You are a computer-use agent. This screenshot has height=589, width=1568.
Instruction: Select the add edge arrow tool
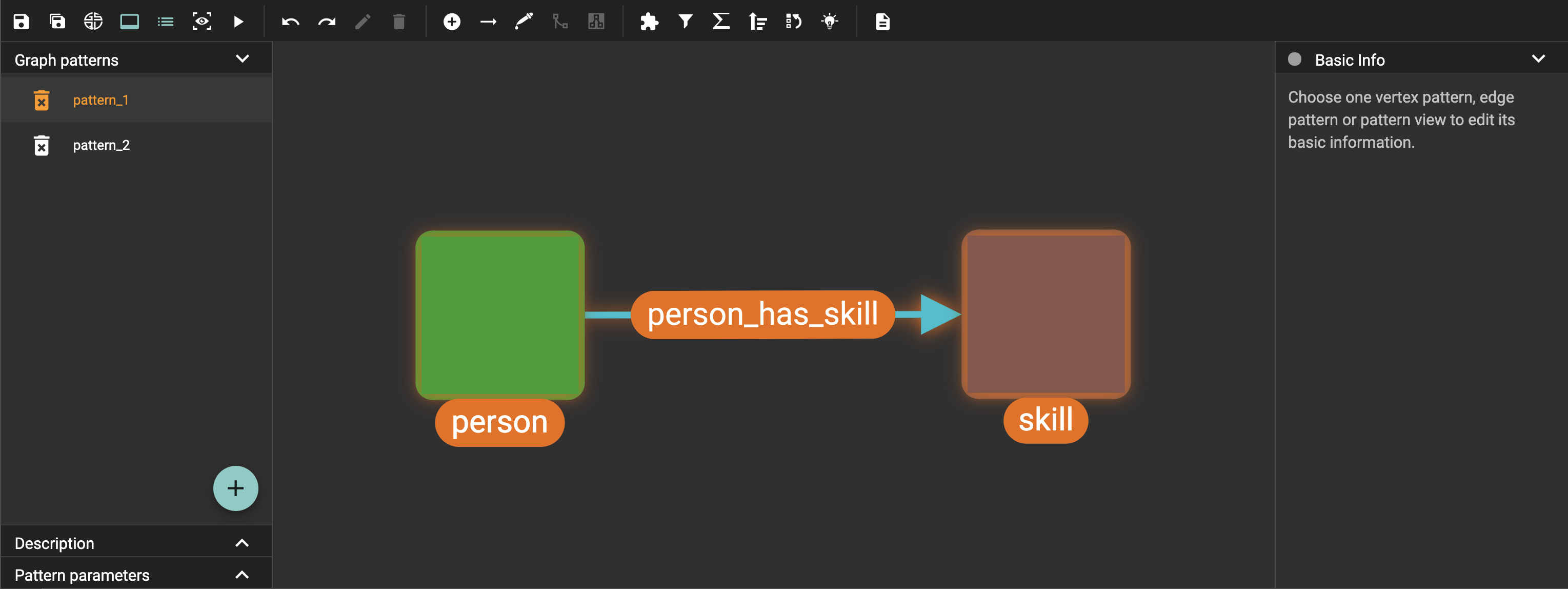pyautogui.click(x=488, y=22)
